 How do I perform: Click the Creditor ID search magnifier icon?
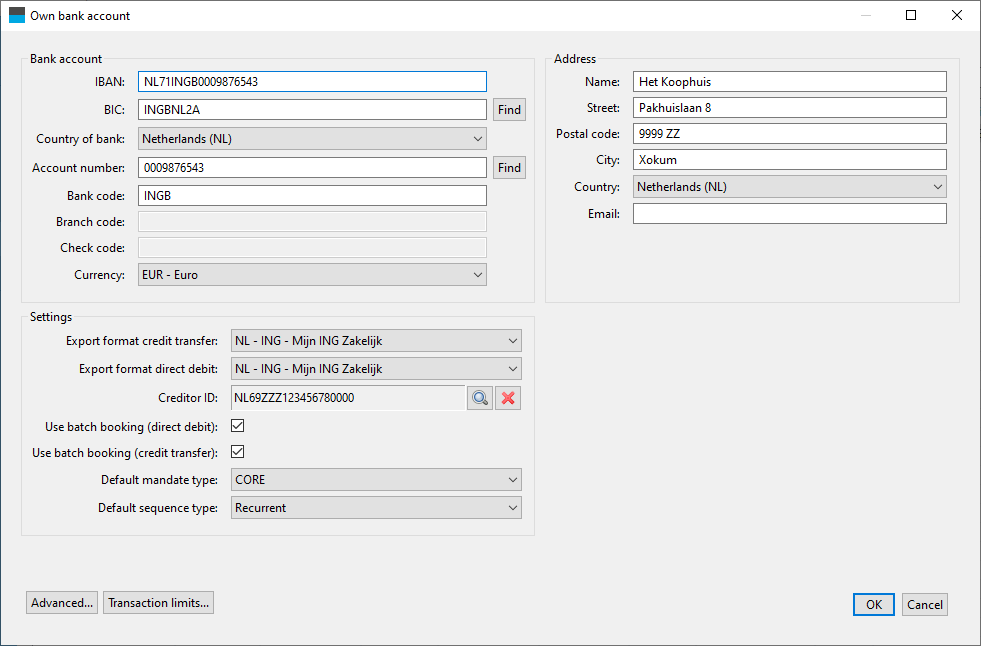[x=480, y=398]
